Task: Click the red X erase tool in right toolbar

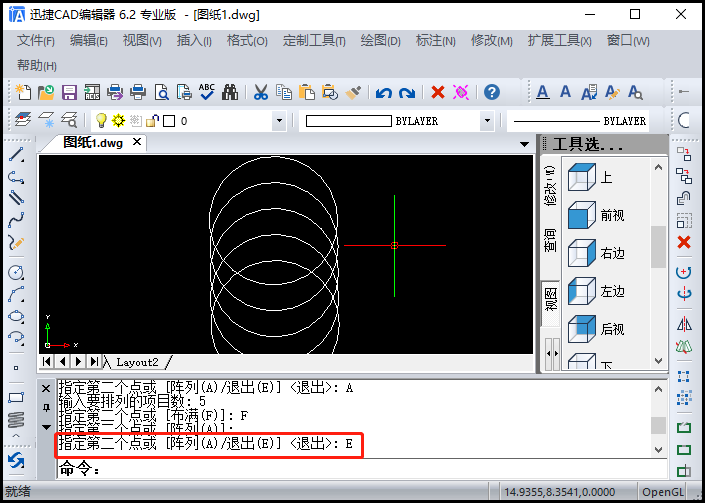Action: (684, 242)
